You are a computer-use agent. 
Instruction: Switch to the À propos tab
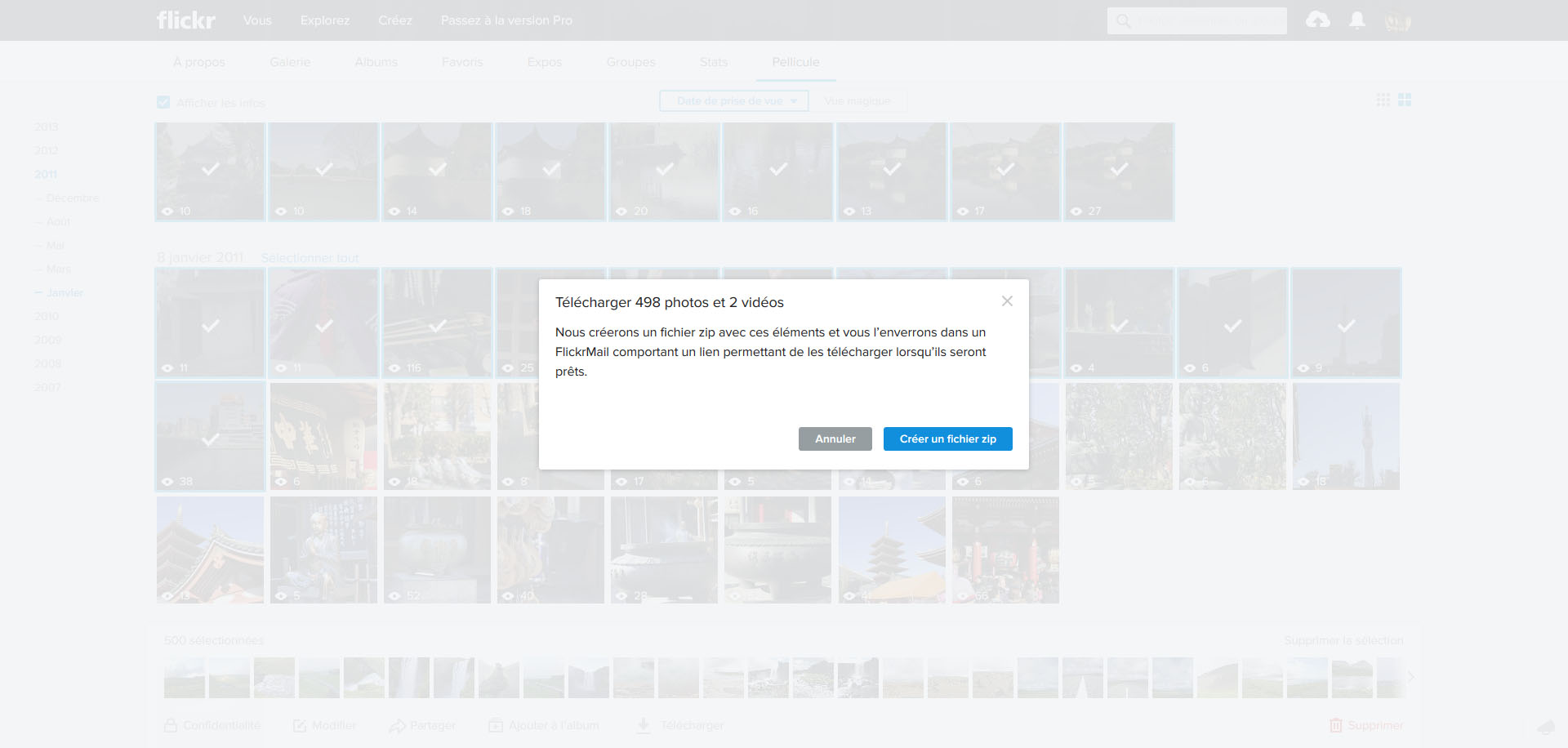[x=199, y=62]
